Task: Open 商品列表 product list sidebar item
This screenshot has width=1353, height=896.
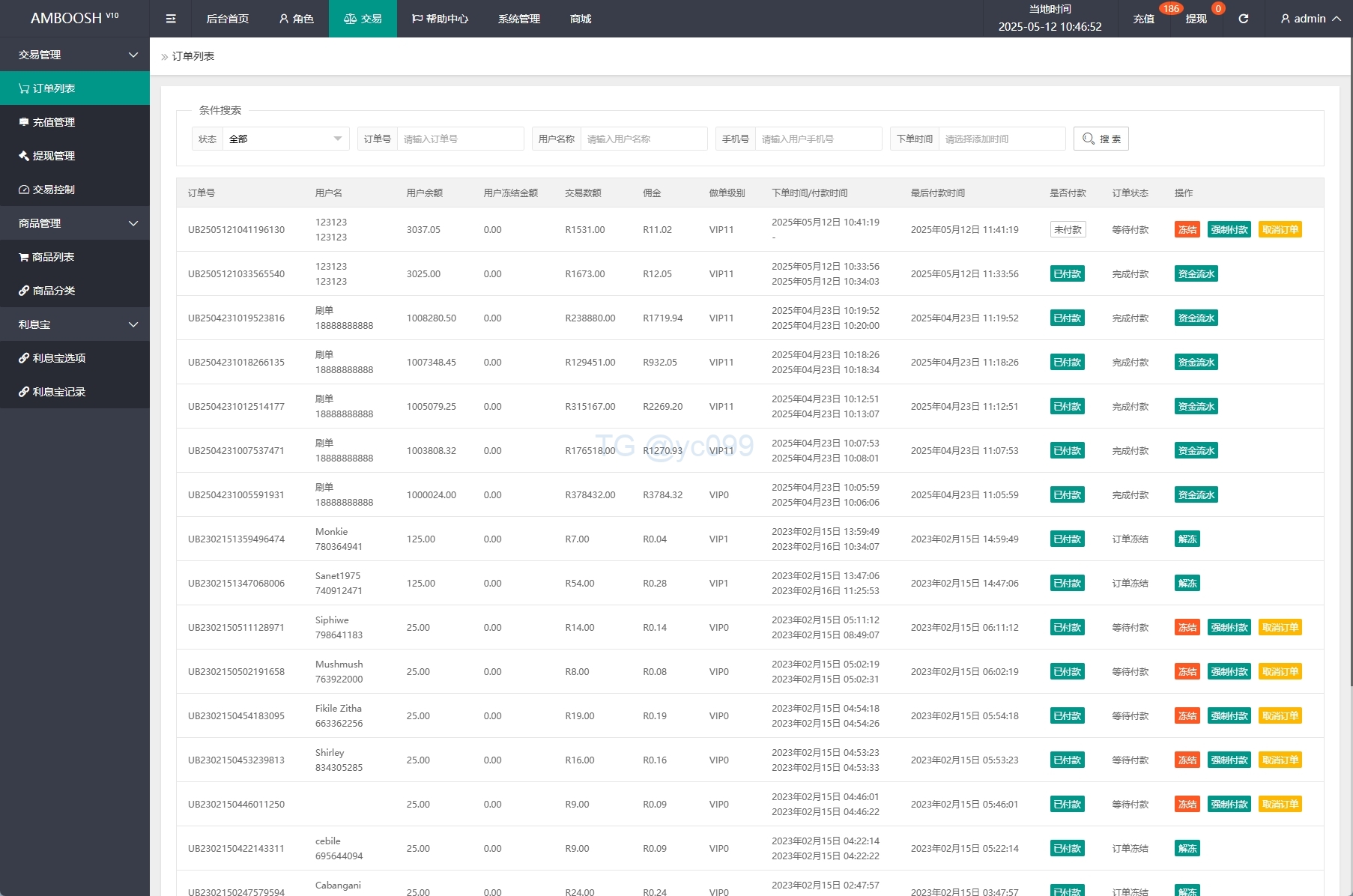Action: pos(52,257)
